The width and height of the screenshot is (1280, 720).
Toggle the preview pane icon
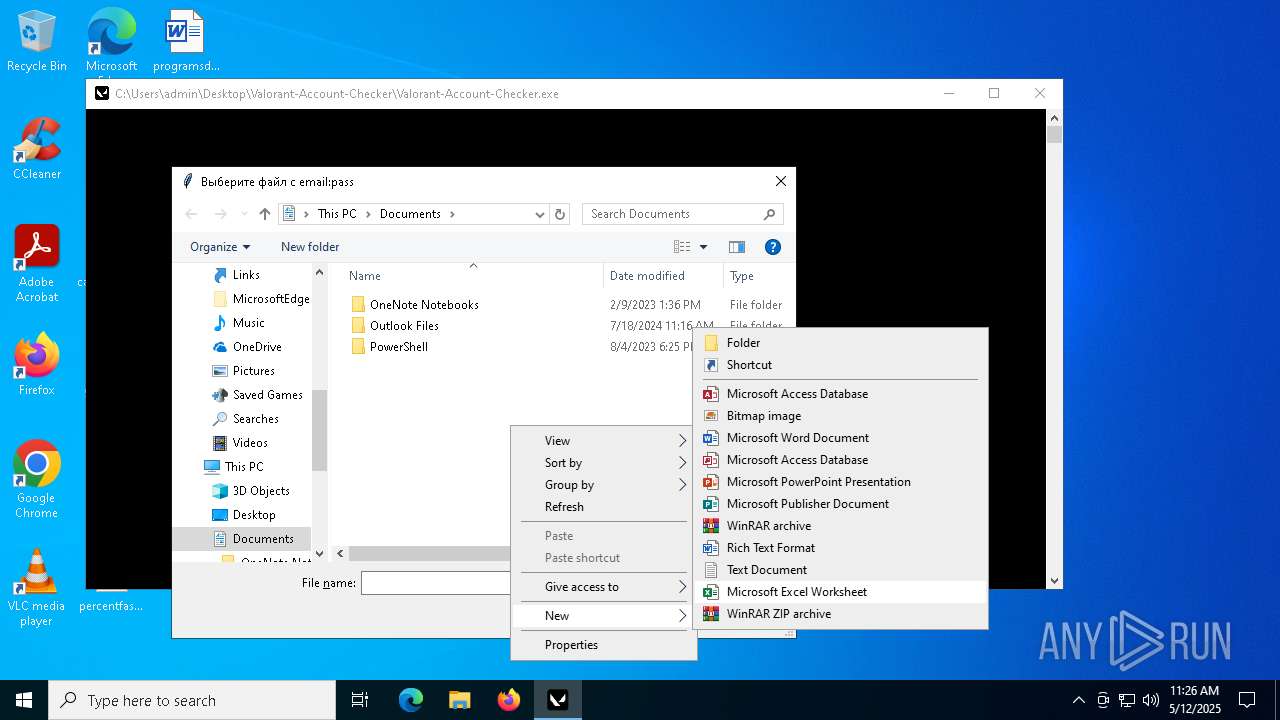click(x=737, y=247)
